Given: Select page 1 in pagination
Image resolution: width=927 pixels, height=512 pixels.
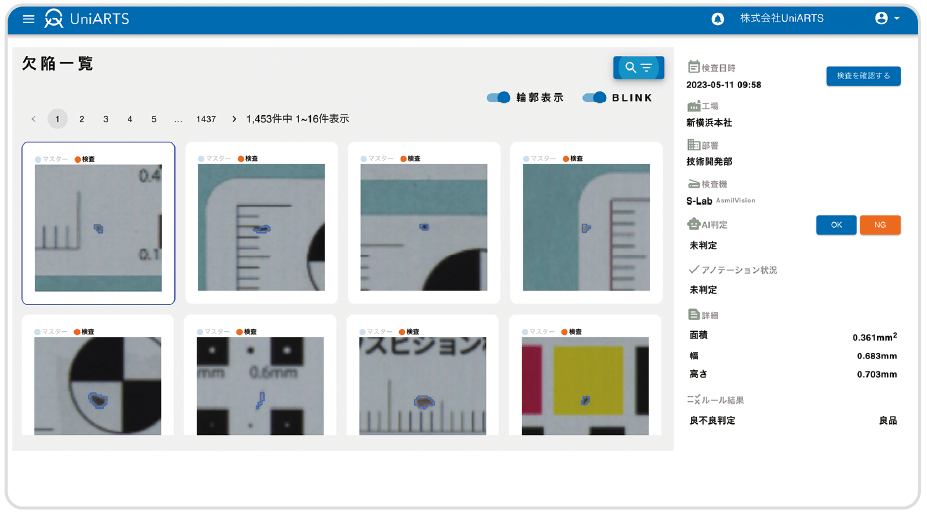Looking at the screenshot, I should tap(57, 119).
